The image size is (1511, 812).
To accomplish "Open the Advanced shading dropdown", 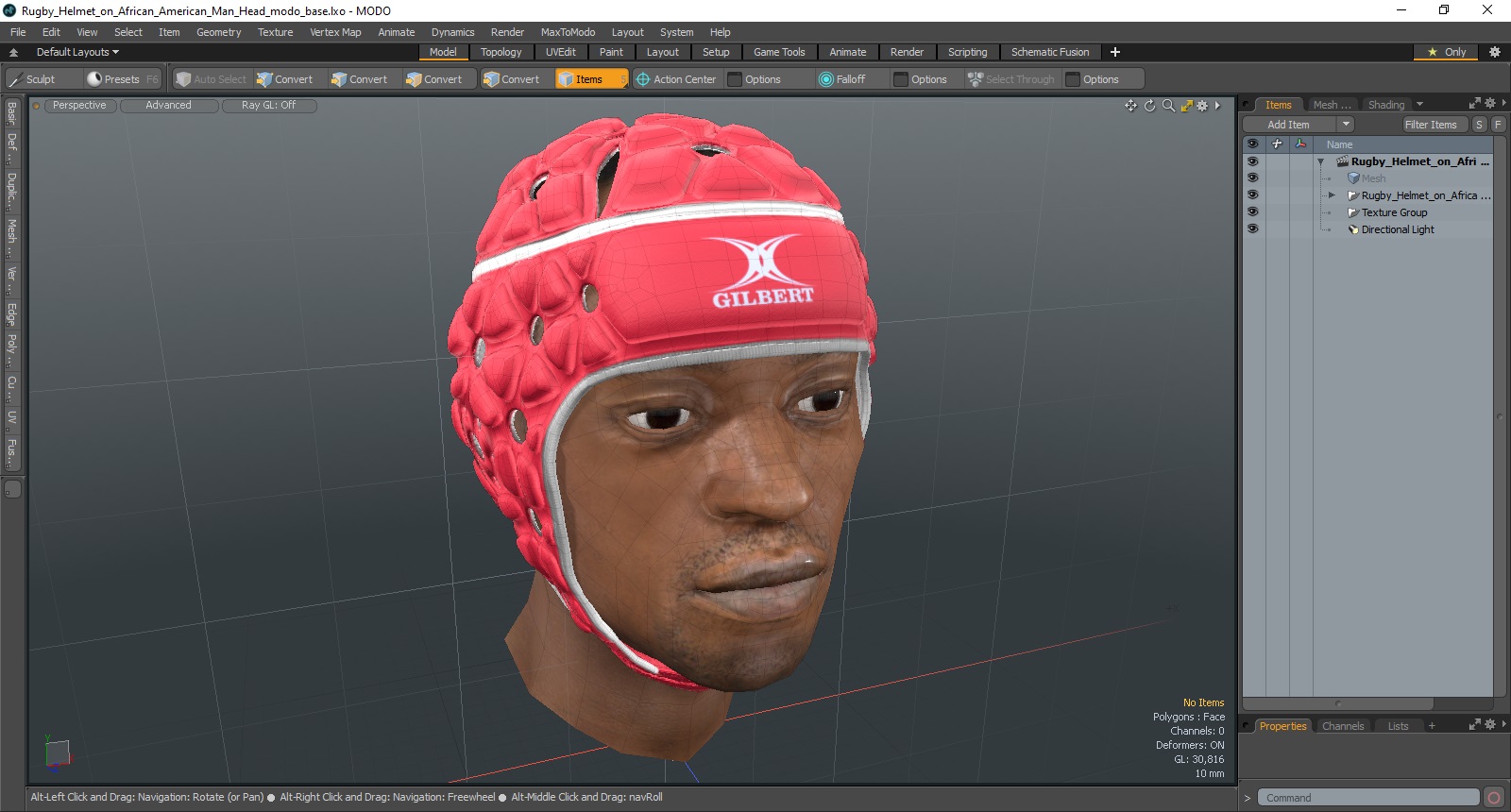I will click(168, 106).
